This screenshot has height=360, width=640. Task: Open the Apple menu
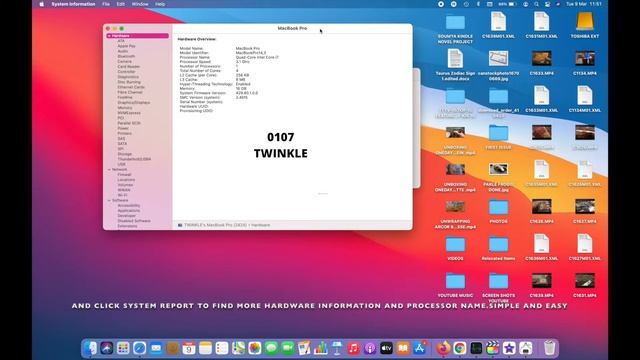tap(41, 4)
